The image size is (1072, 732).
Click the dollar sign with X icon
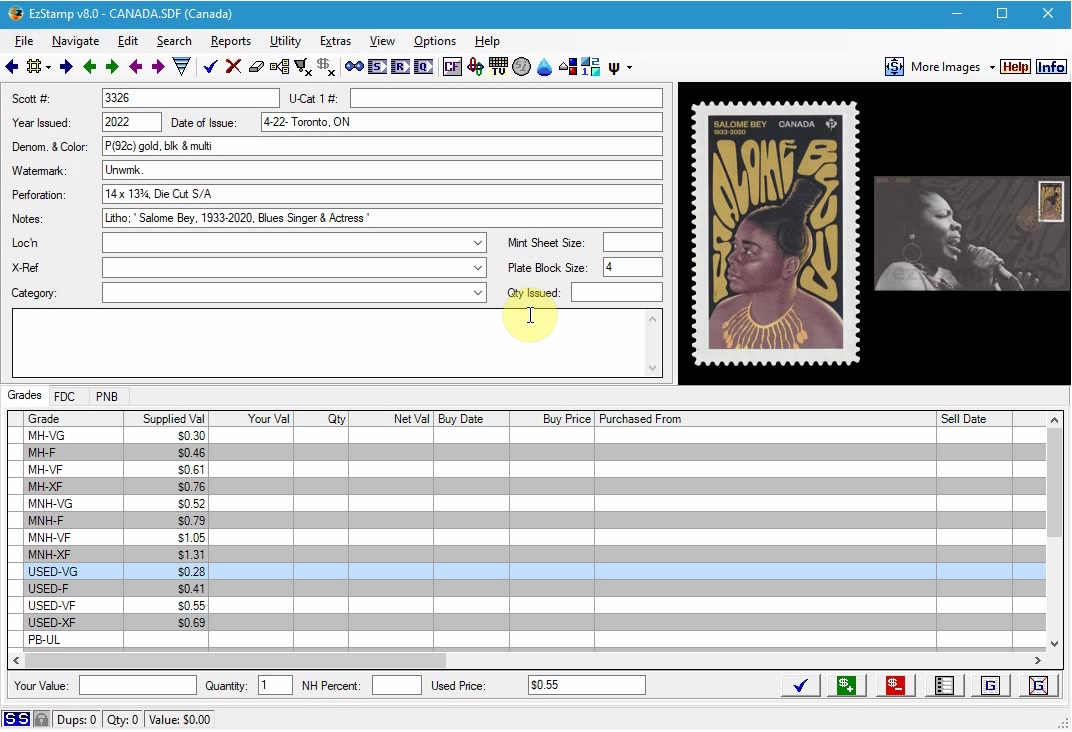[x=325, y=67]
